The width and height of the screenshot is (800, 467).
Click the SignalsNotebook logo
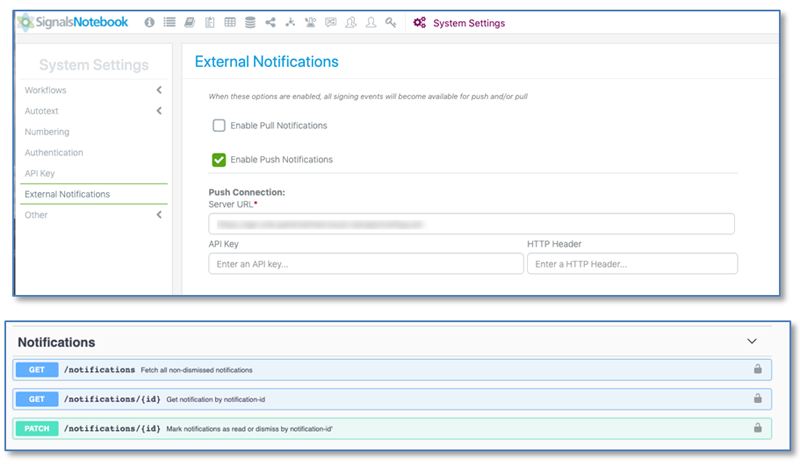click(76, 22)
